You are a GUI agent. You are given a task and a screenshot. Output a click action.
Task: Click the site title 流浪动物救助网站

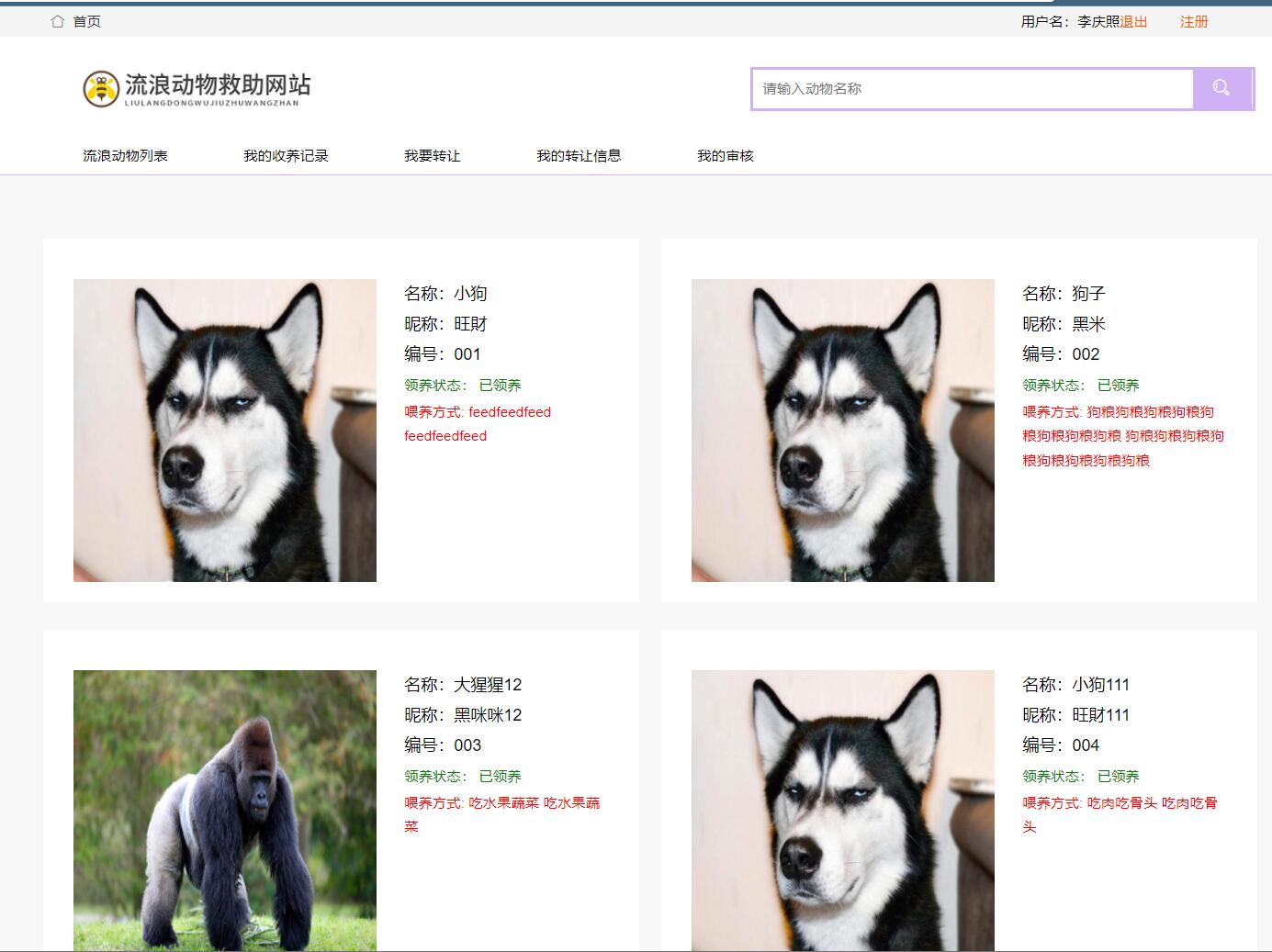point(218,85)
